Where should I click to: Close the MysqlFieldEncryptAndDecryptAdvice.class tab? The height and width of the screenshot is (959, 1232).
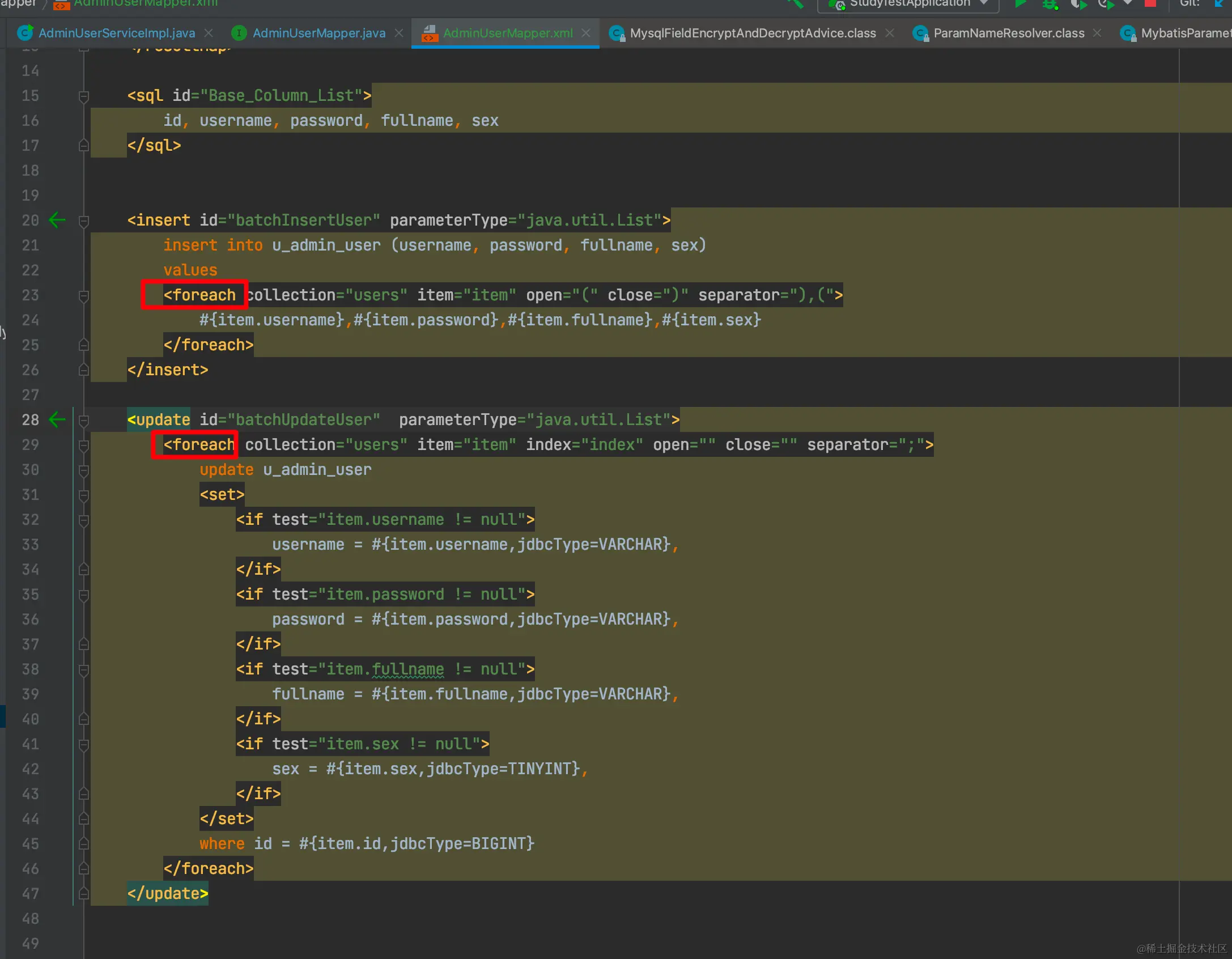pos(890,33)
